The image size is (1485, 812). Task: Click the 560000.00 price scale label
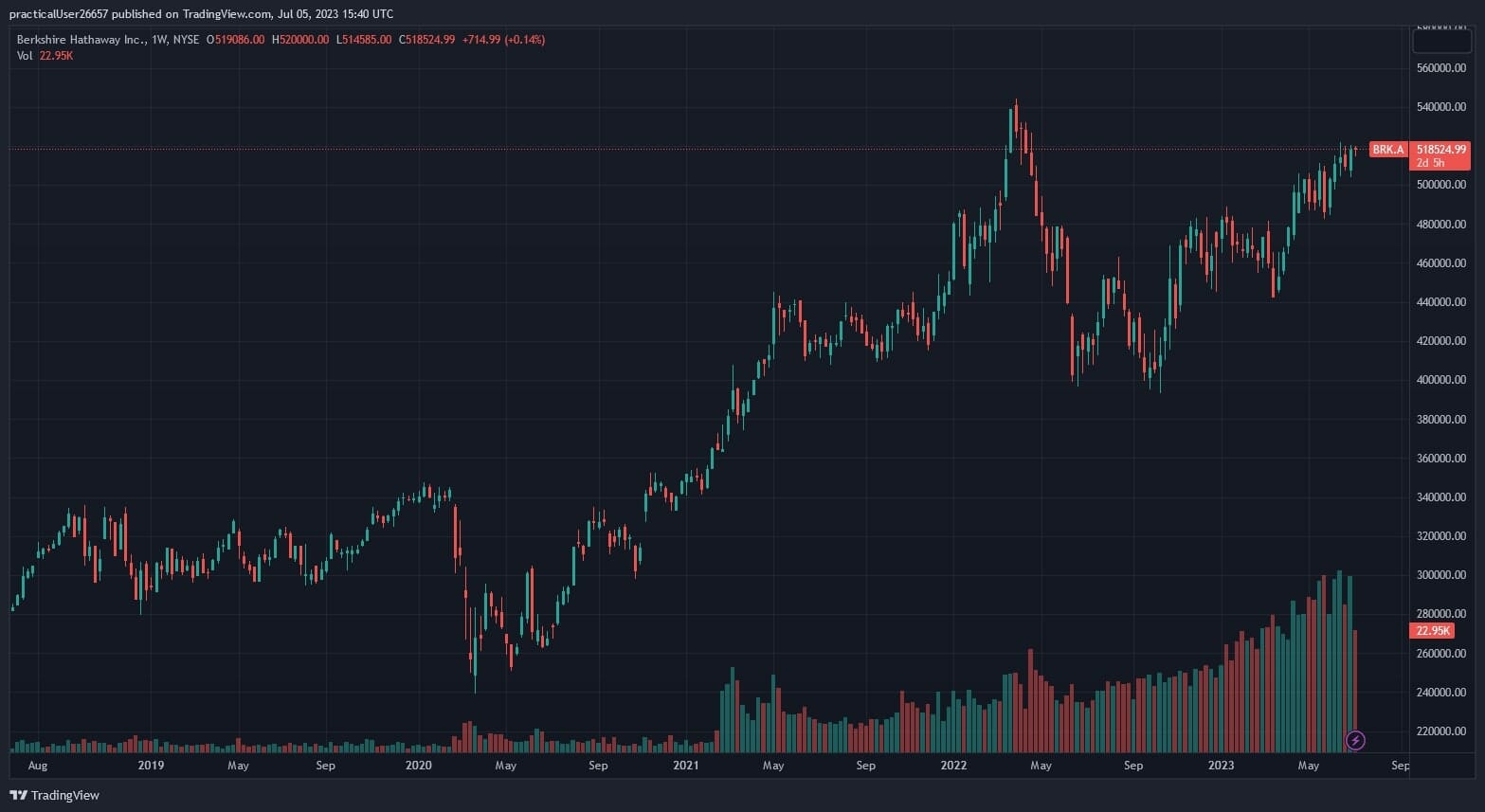(x=1440, y=68)
